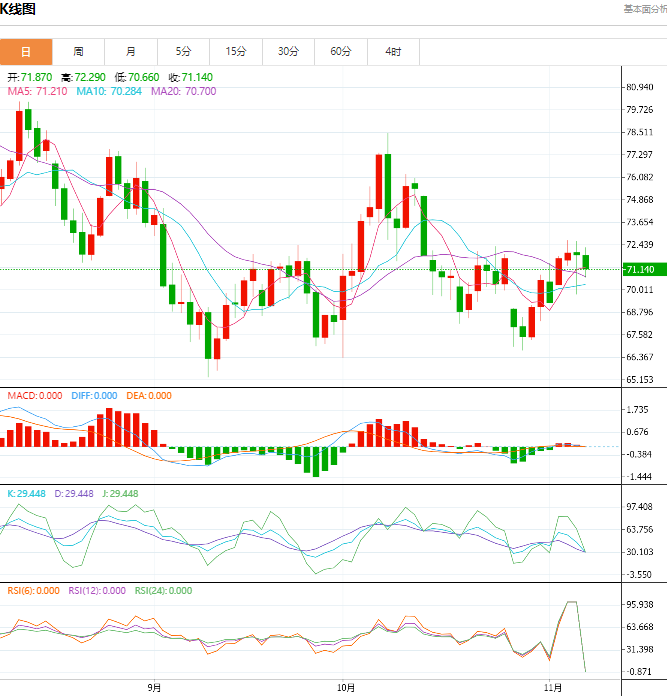This screenshot has height=696, width=667.
Task: Switch to the 5分 timeframe
Action: coord(183,52)
